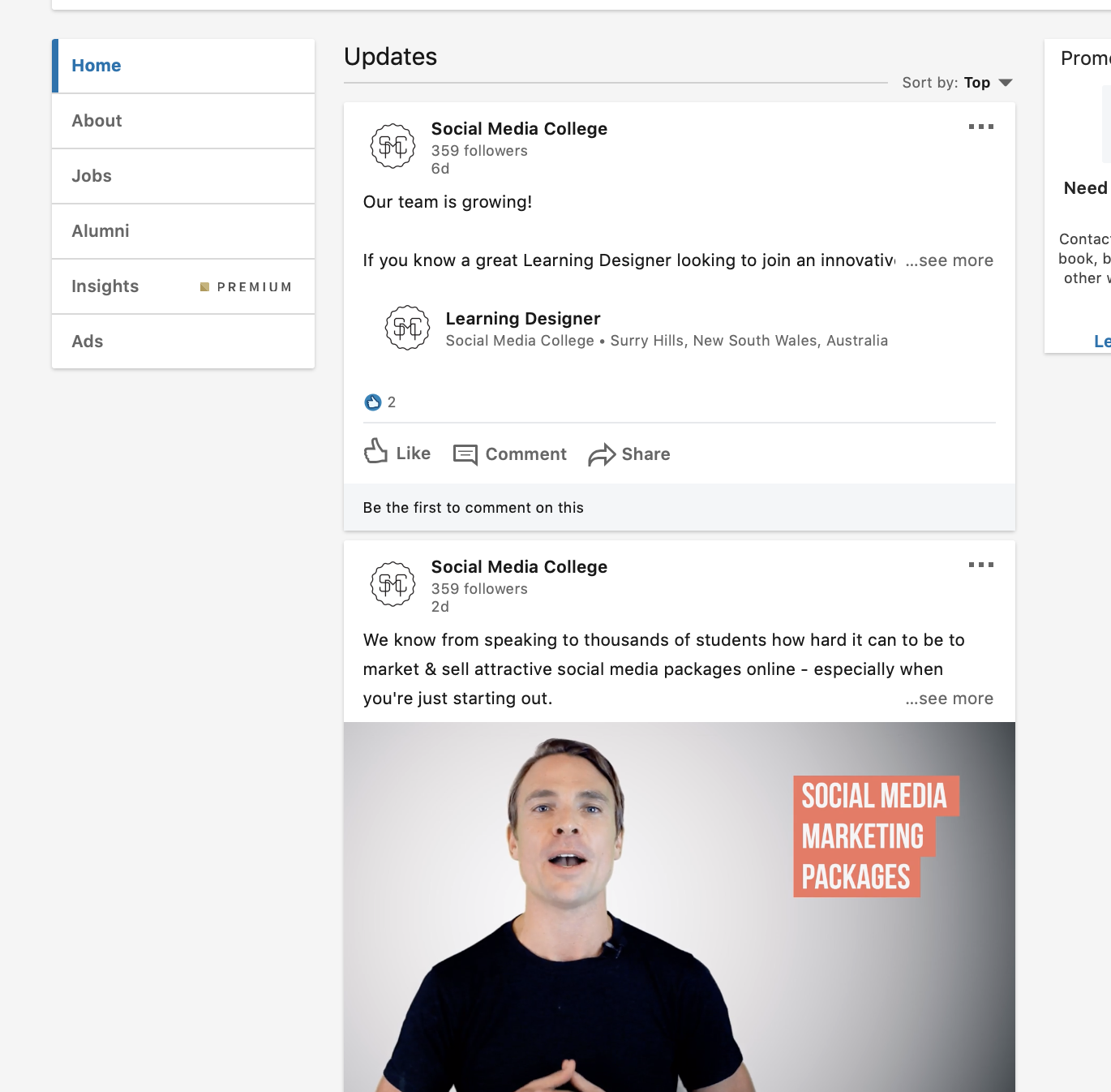Like the Our team is growing post
The width and height of the screenshot is (1111, 1092).
pos(397,453)
